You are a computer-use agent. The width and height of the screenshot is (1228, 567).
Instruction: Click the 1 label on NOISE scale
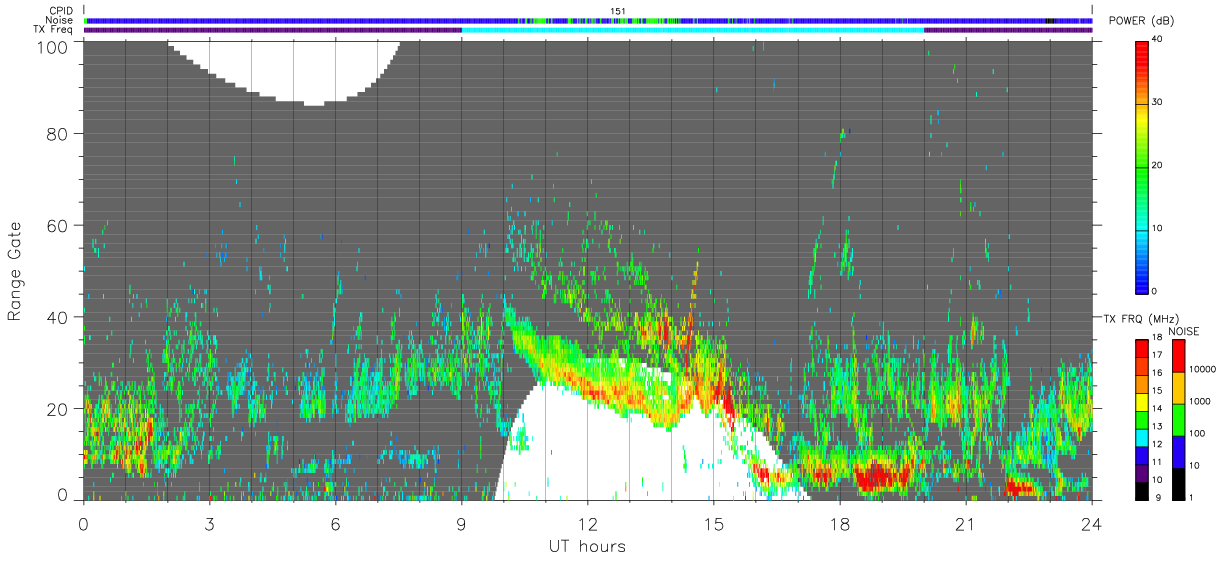pyautogui.click(x=1190, y=497)
